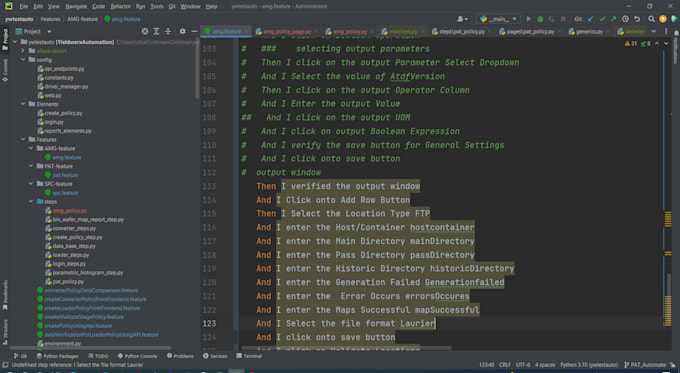Open Structure tool window in sidebar
680x373 pixels.
pos(5,333)
